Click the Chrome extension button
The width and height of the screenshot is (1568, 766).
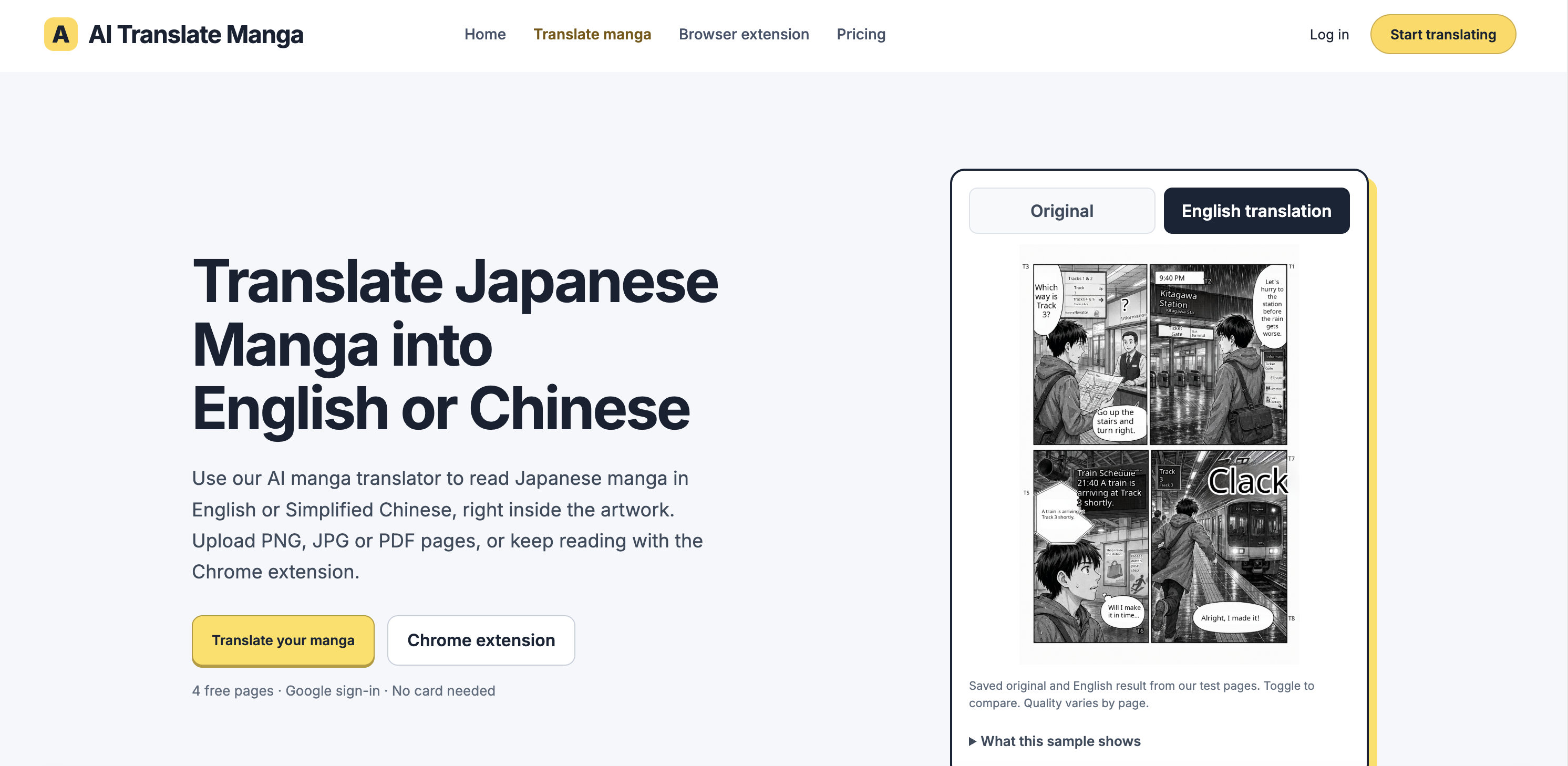(x=481, y=640)
